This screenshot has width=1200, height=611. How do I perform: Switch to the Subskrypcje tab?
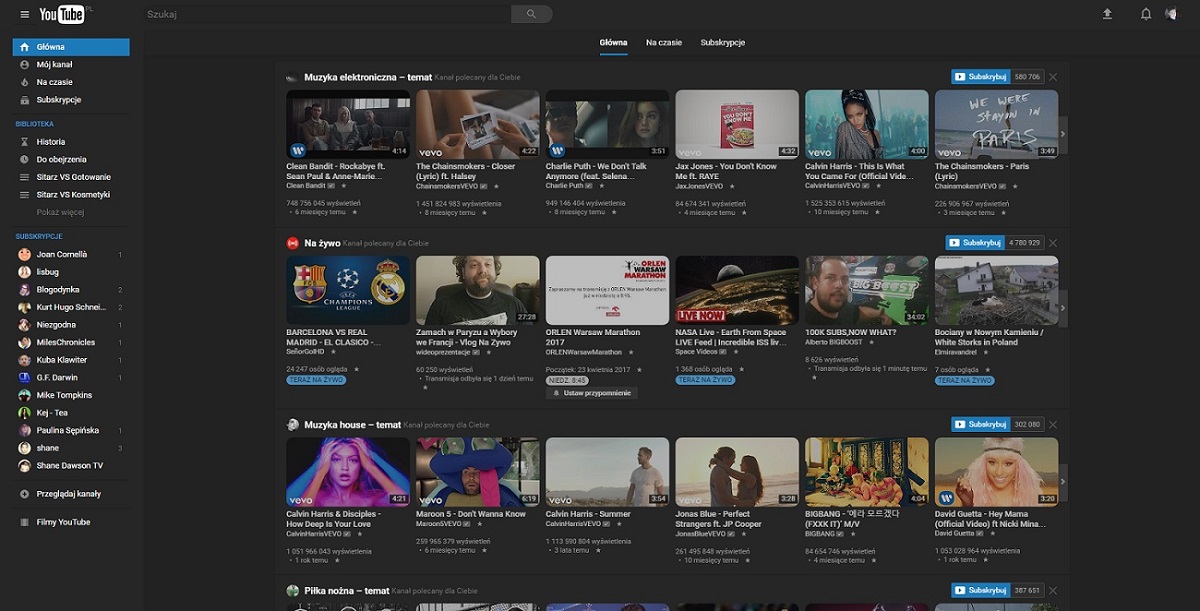tap(723, 43)
